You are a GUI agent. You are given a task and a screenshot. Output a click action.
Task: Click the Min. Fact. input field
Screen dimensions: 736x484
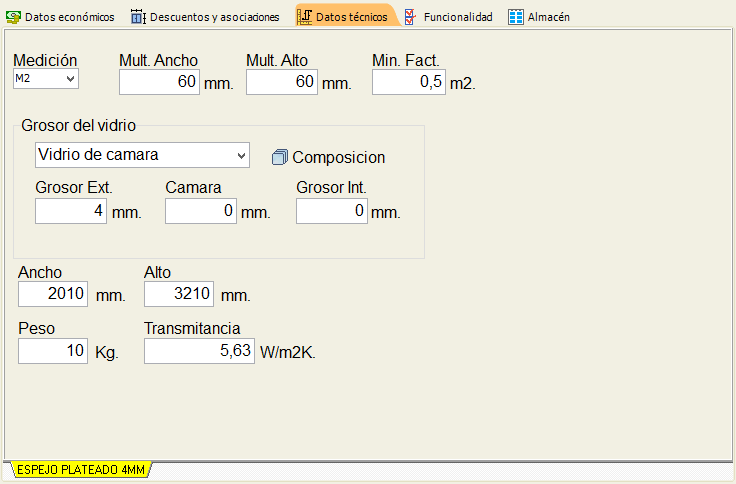point(408,82)
